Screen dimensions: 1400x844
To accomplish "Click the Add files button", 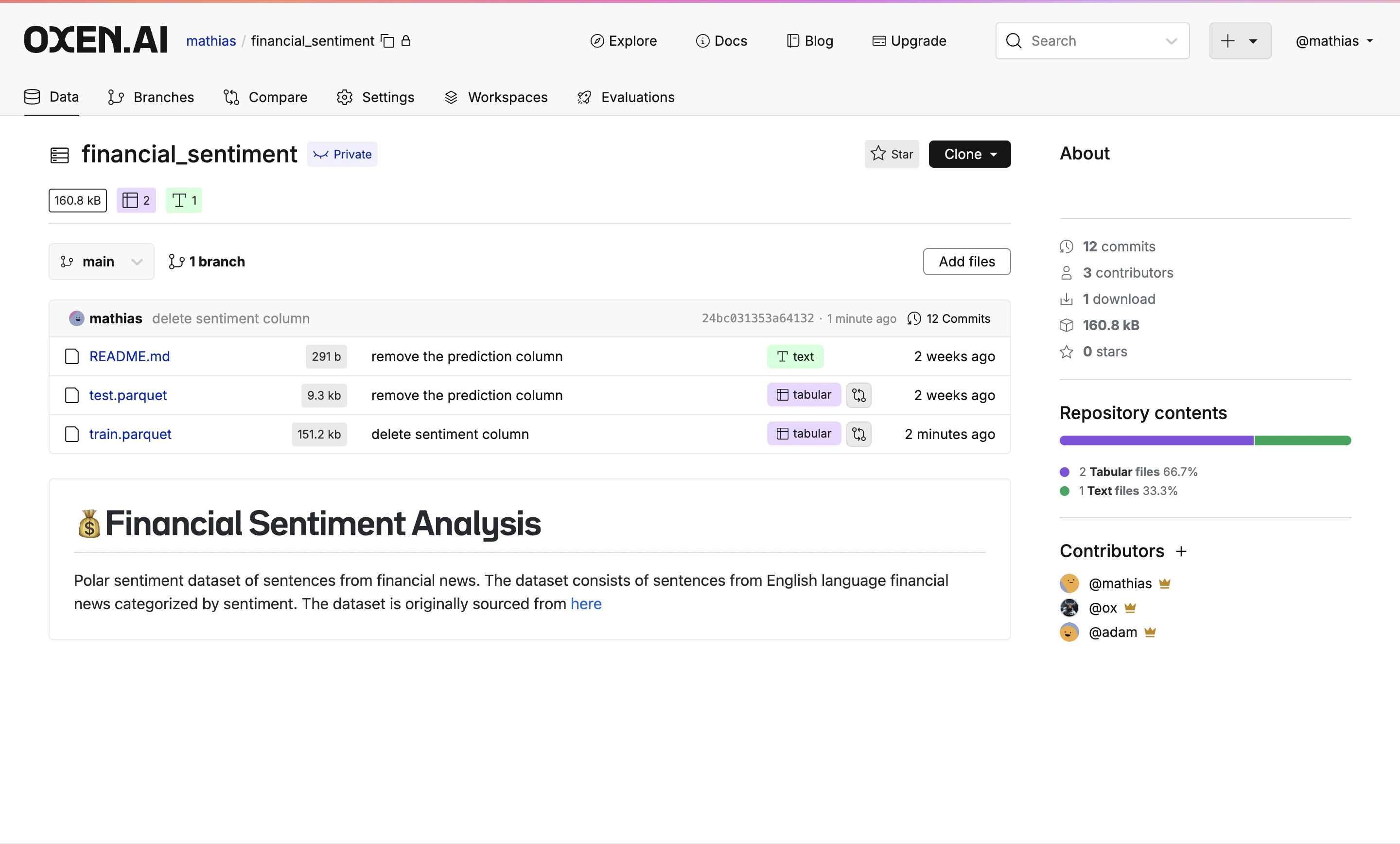I will click(966, 262).
